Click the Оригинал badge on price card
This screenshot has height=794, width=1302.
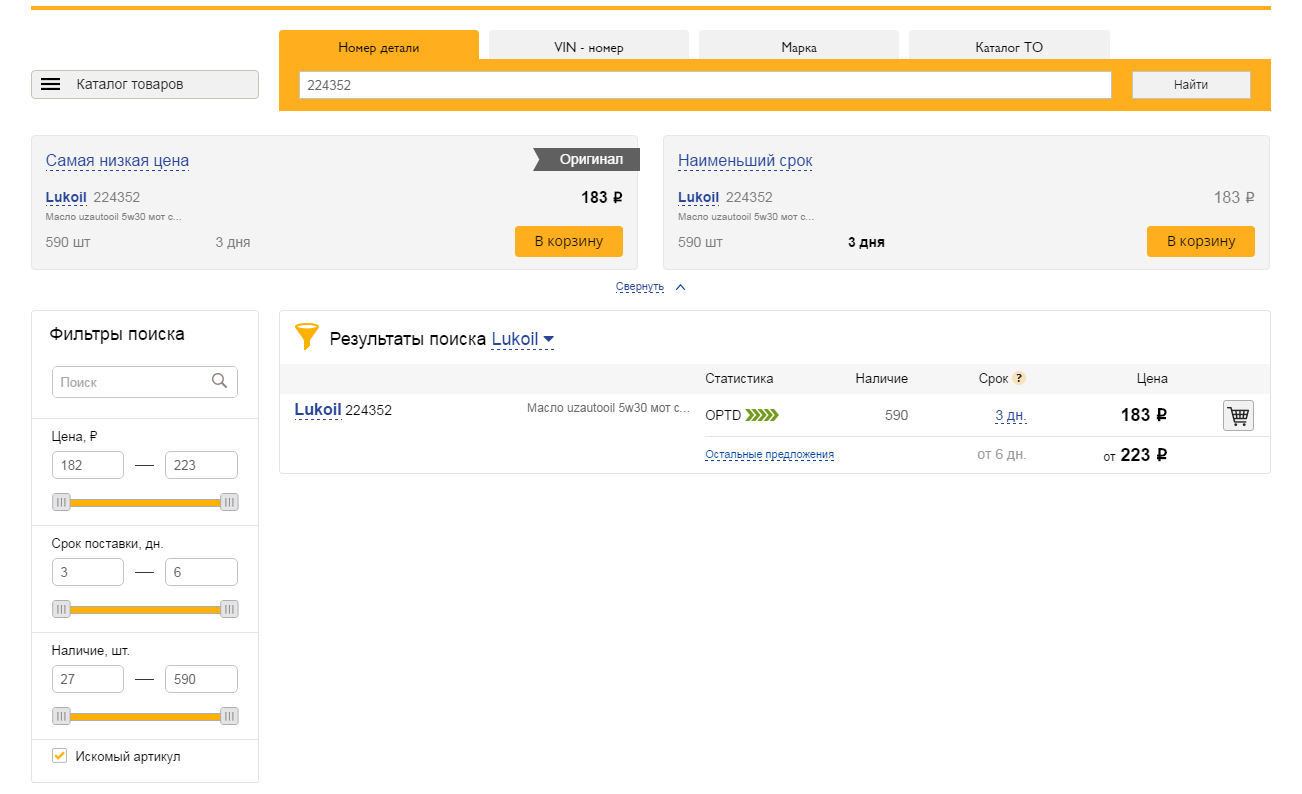587,159
